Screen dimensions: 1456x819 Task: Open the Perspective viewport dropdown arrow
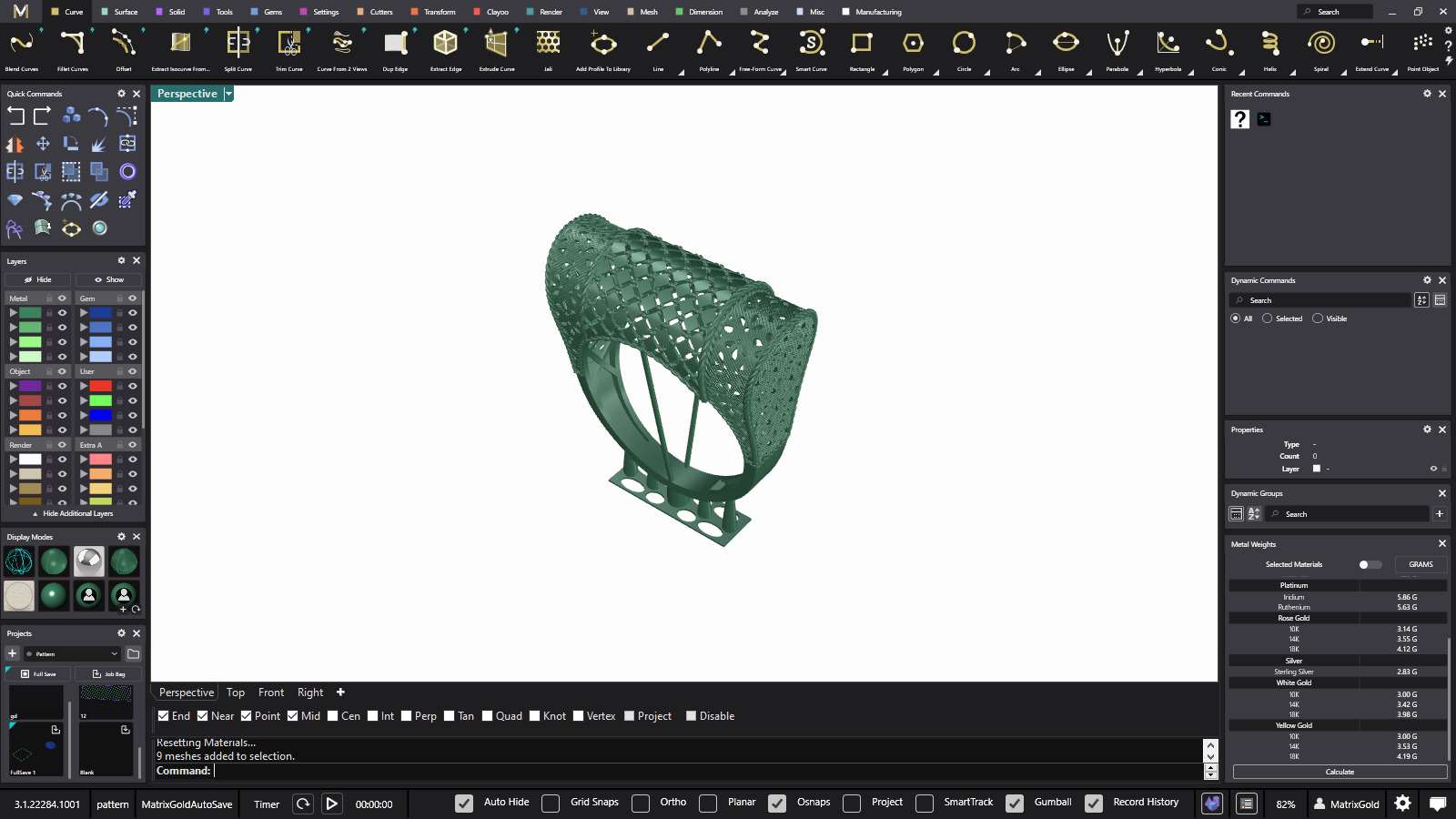pos(229,94)
